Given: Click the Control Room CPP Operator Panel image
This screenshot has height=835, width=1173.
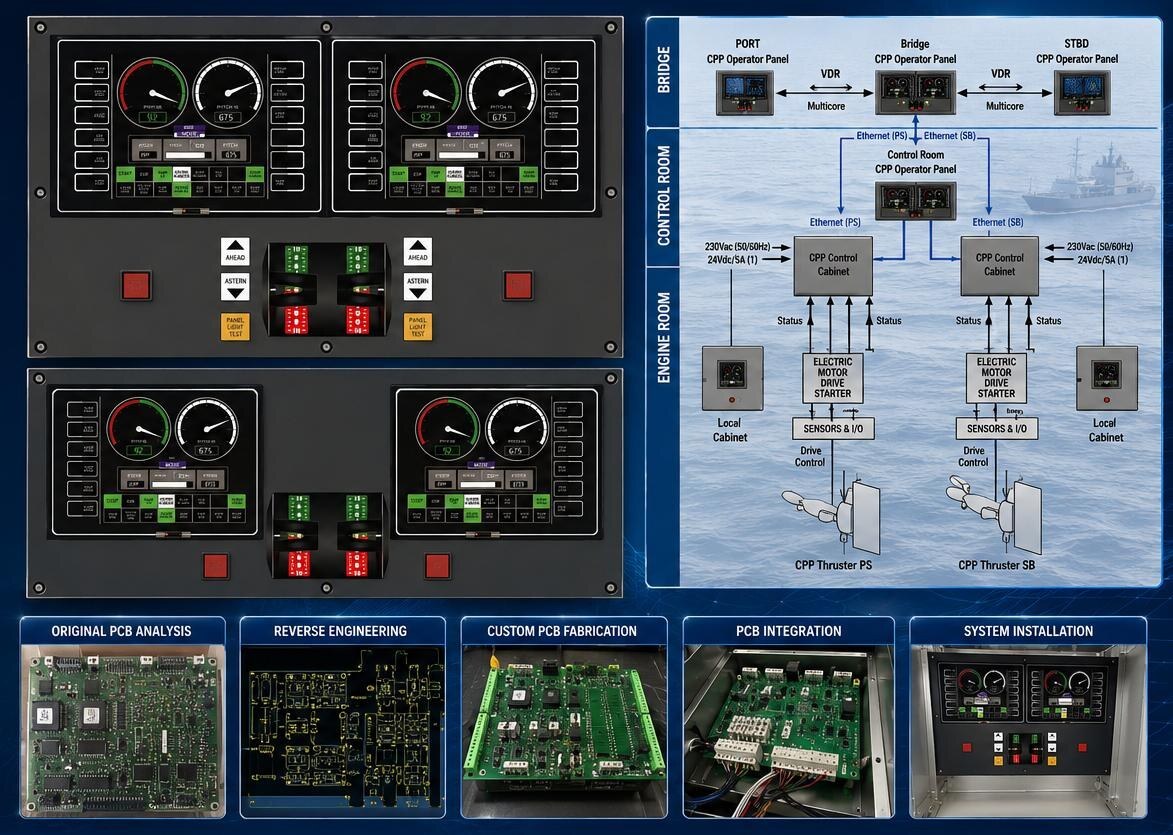Looking at the screenshot, I should (916, 199).
